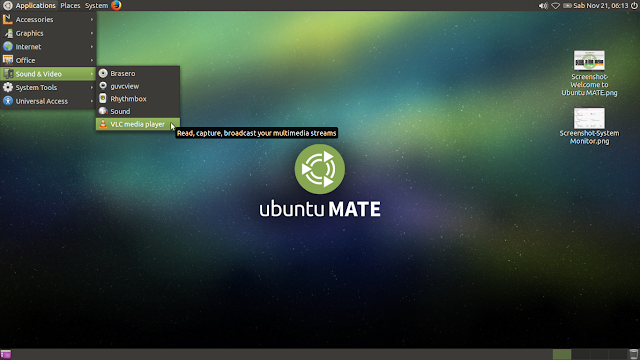
Task: Launch Firefox from the top panel
Action: coord(116,5)
